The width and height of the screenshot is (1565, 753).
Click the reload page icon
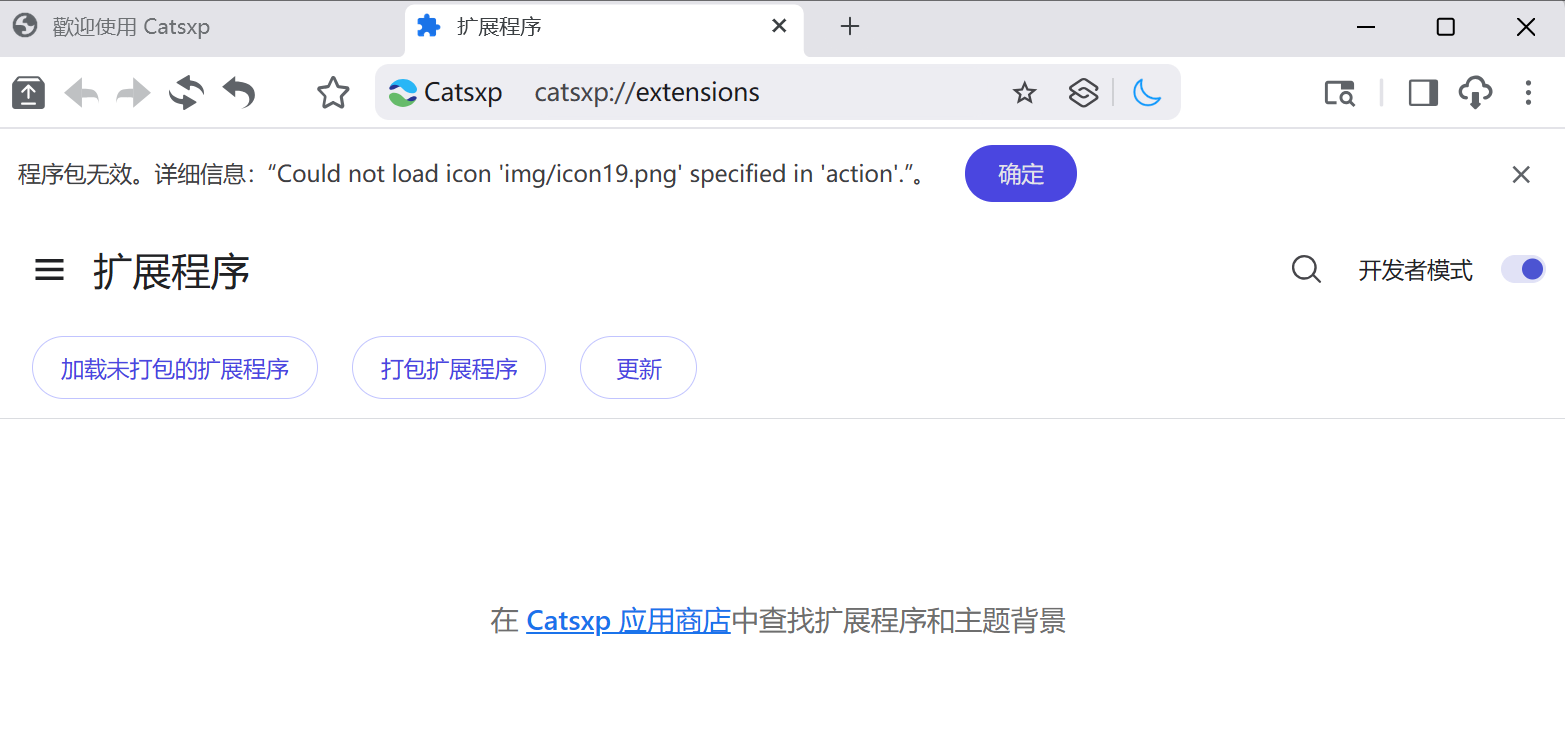tap(186, 93)
